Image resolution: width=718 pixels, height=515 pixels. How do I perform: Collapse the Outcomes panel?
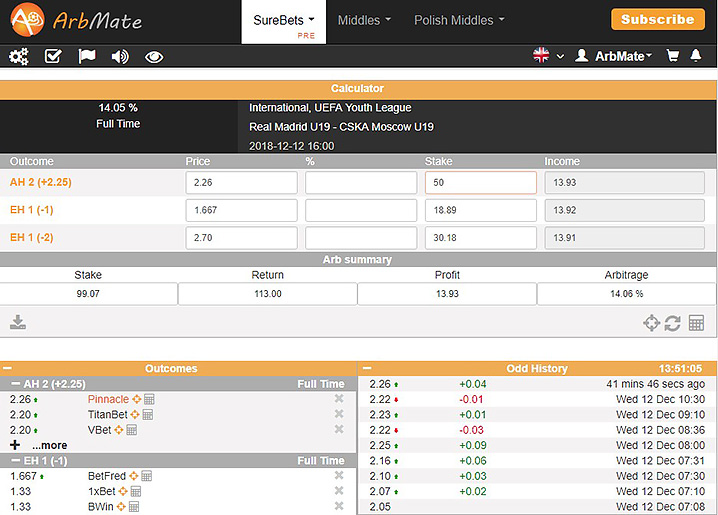tap(7, 368)
